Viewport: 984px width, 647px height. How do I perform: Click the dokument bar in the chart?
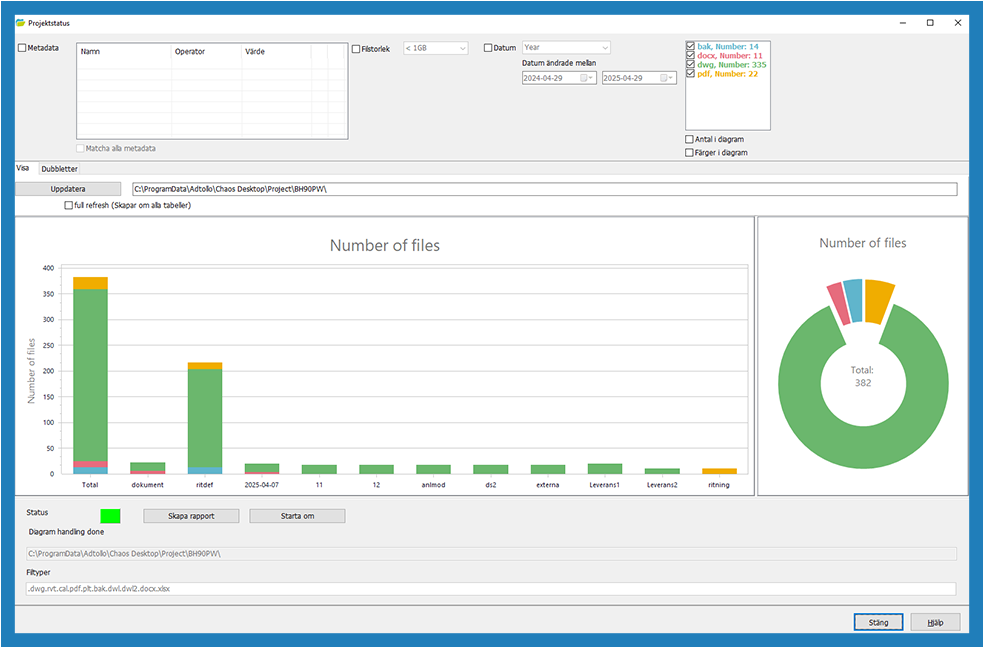[147, 468]
